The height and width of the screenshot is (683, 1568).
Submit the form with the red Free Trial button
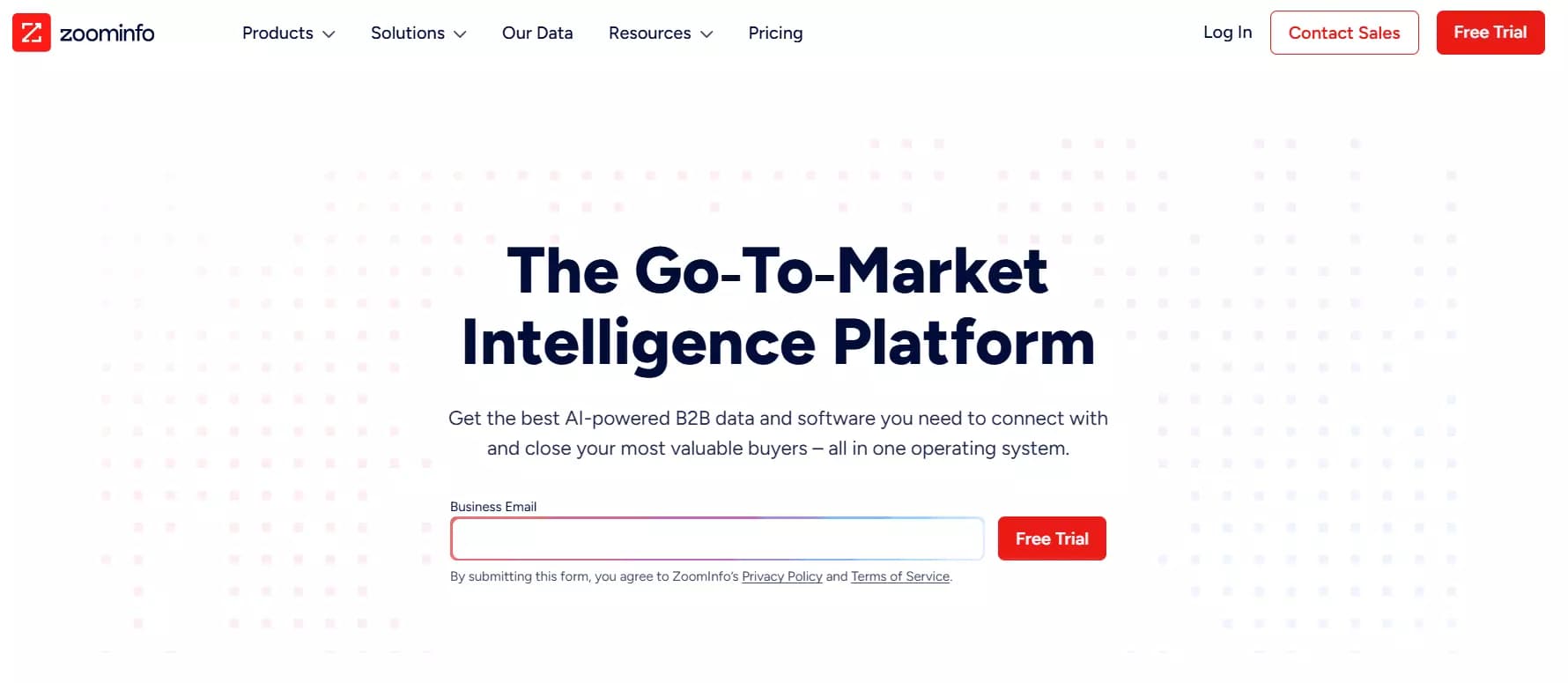pos(1052,538)
